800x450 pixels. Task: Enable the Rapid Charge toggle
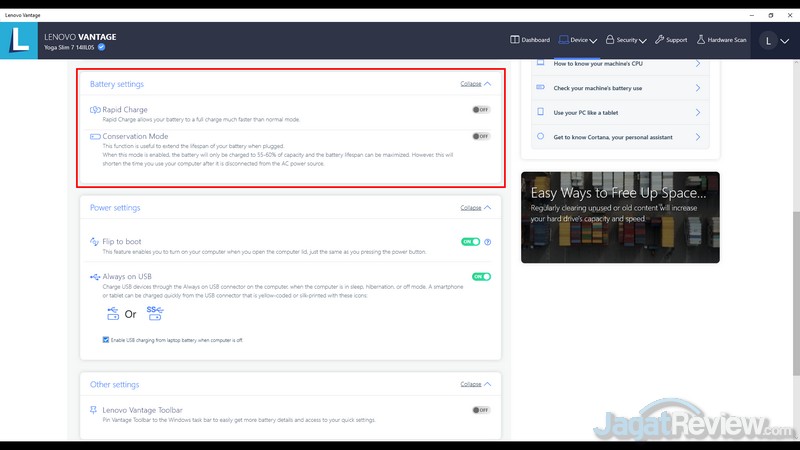[481, 110]
